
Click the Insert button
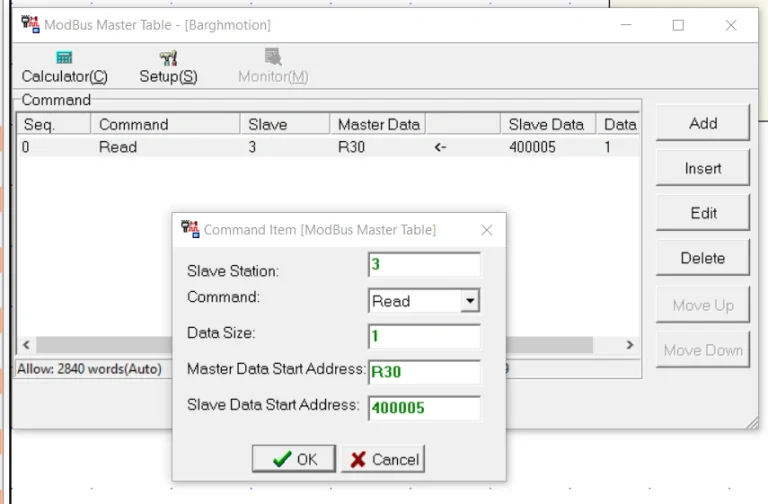(703, 168)
